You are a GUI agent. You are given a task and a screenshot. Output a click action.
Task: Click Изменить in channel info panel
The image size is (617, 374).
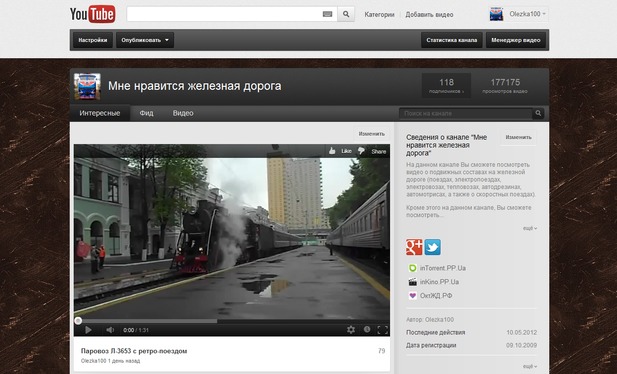[x=519, y=137]
